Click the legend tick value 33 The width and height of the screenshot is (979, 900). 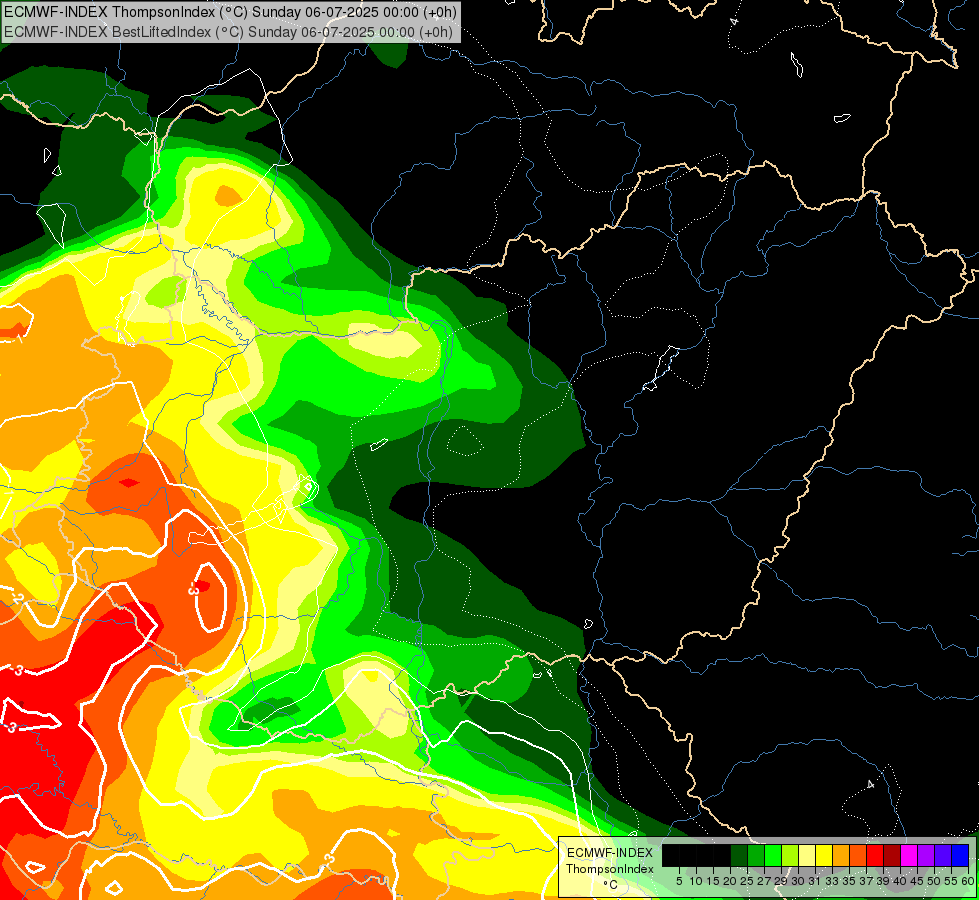(x=832, y=881)
